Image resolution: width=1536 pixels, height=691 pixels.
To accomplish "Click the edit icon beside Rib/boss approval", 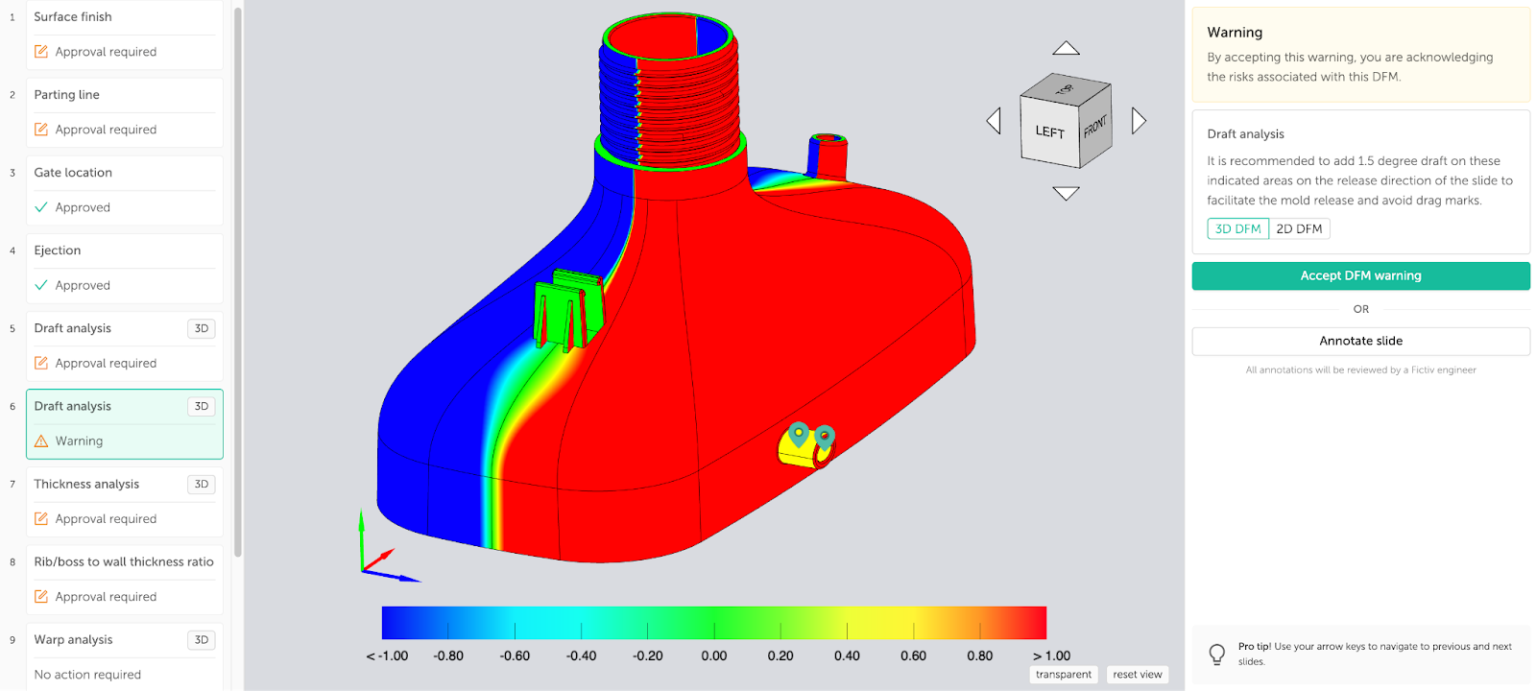I will pos(41,596).
